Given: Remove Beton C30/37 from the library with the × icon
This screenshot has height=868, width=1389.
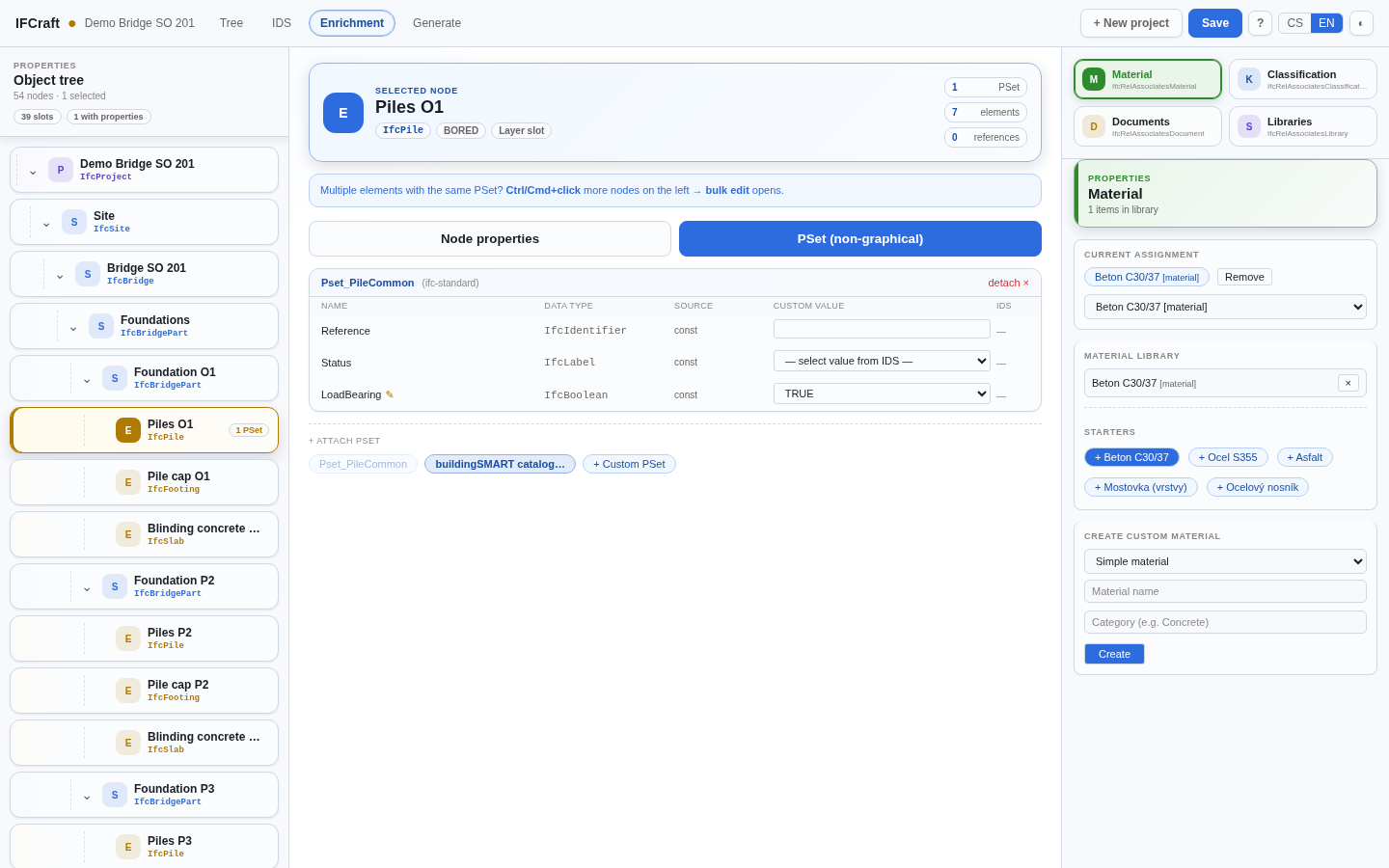Looking at the screenshot, I should pos(1348,383).
